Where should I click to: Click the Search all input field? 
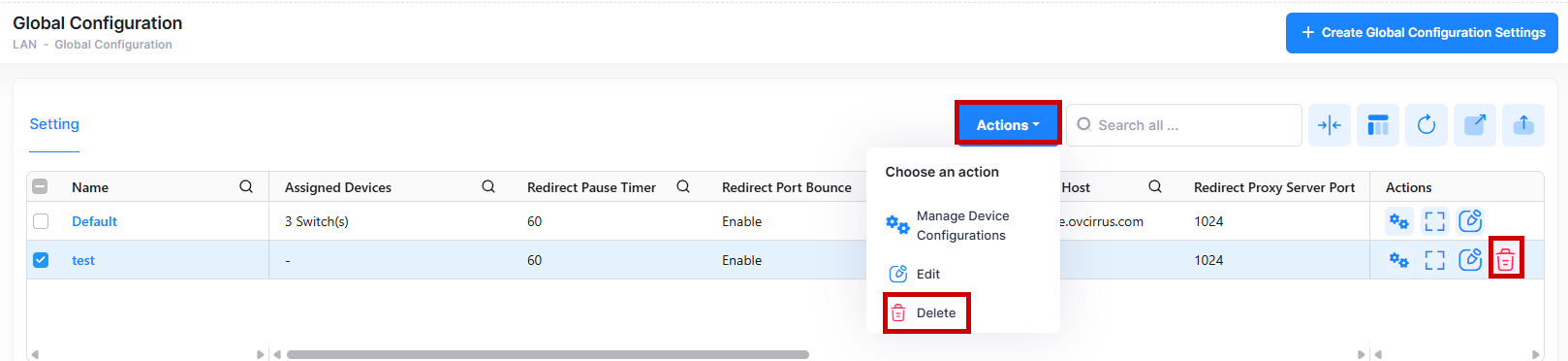tap(1184, 125)
